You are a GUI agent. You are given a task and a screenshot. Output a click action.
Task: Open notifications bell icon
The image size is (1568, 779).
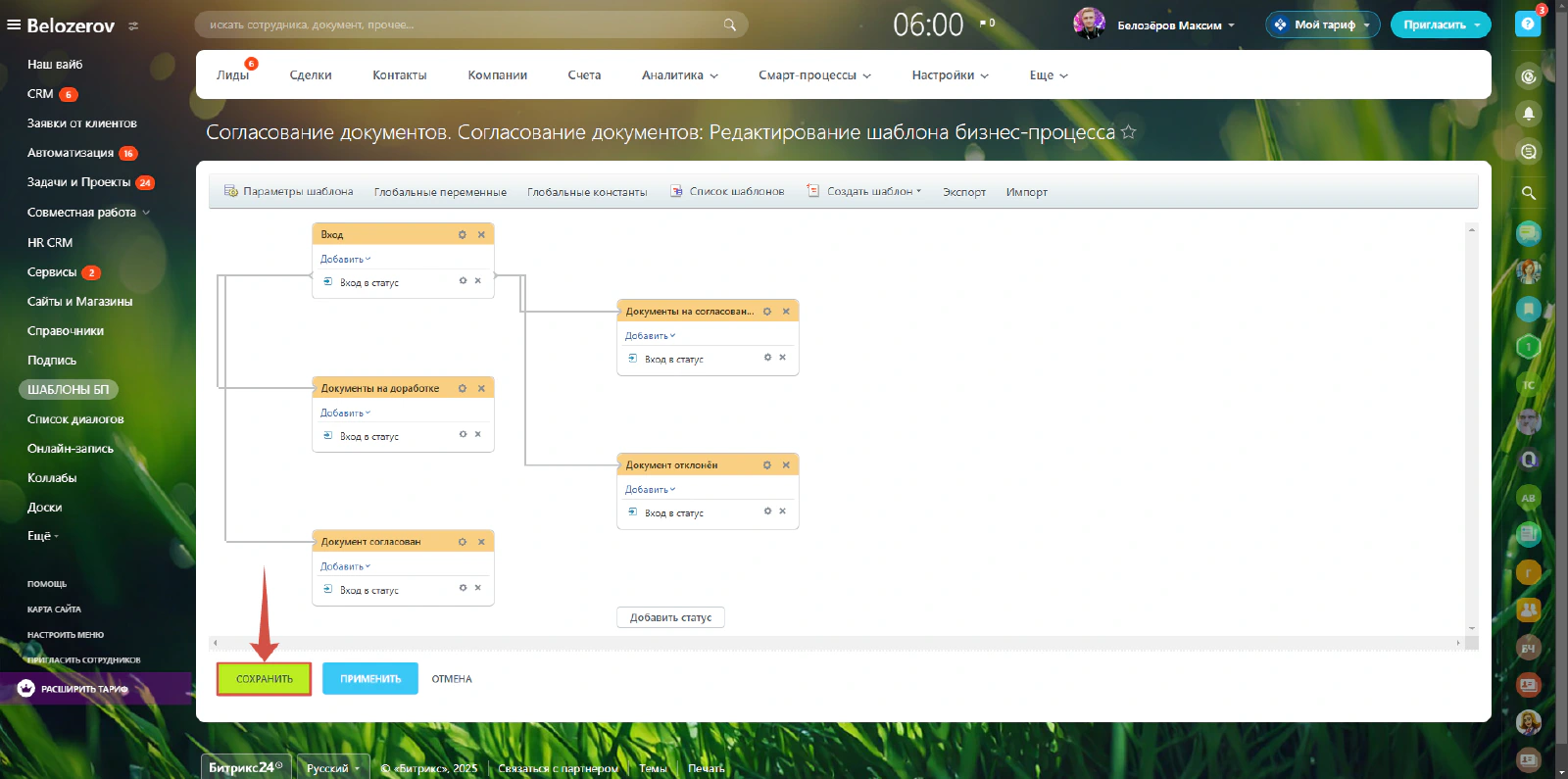(x=1528, y=114)
